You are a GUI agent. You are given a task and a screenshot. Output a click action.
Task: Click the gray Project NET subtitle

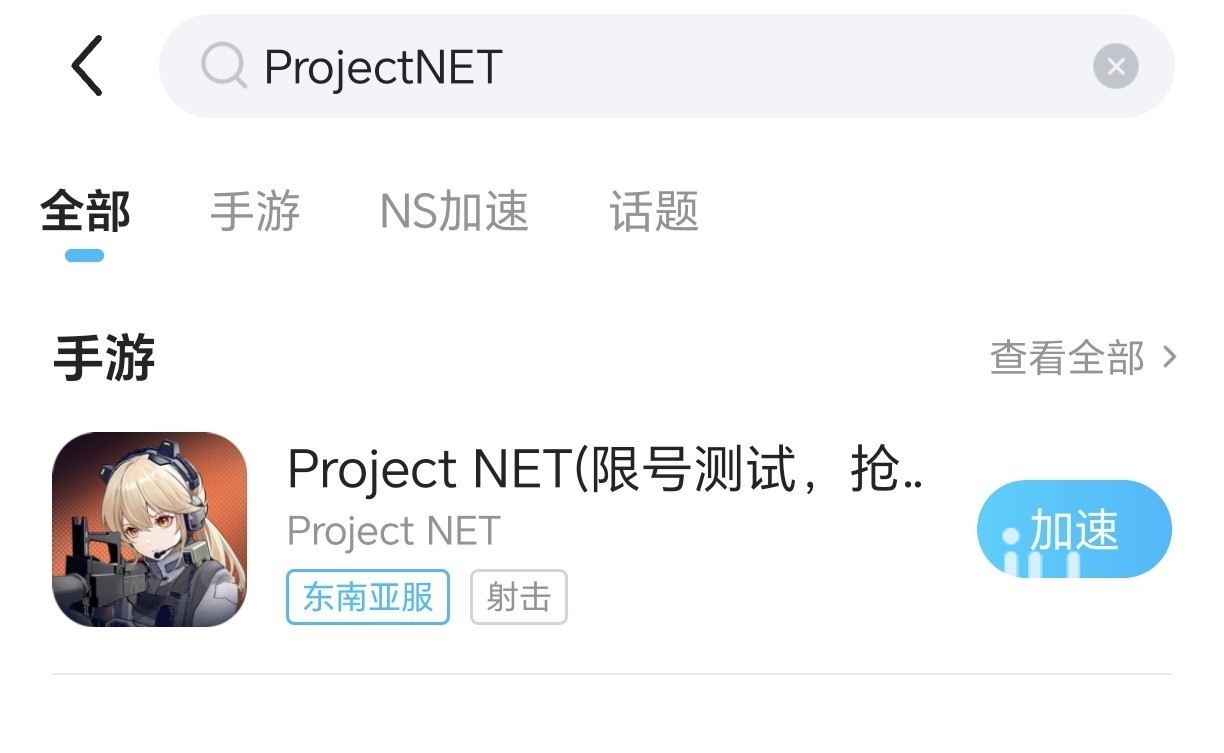tap(393, 532)
